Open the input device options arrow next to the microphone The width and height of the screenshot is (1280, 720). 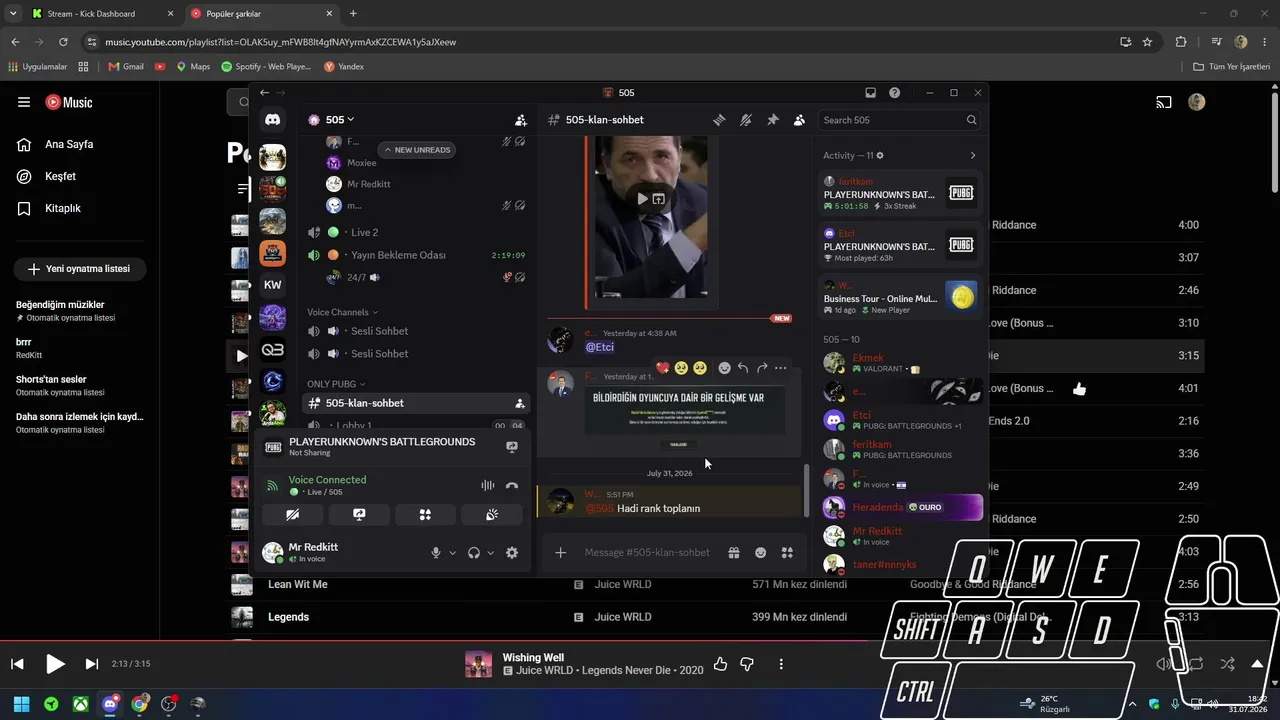(452, 553)
